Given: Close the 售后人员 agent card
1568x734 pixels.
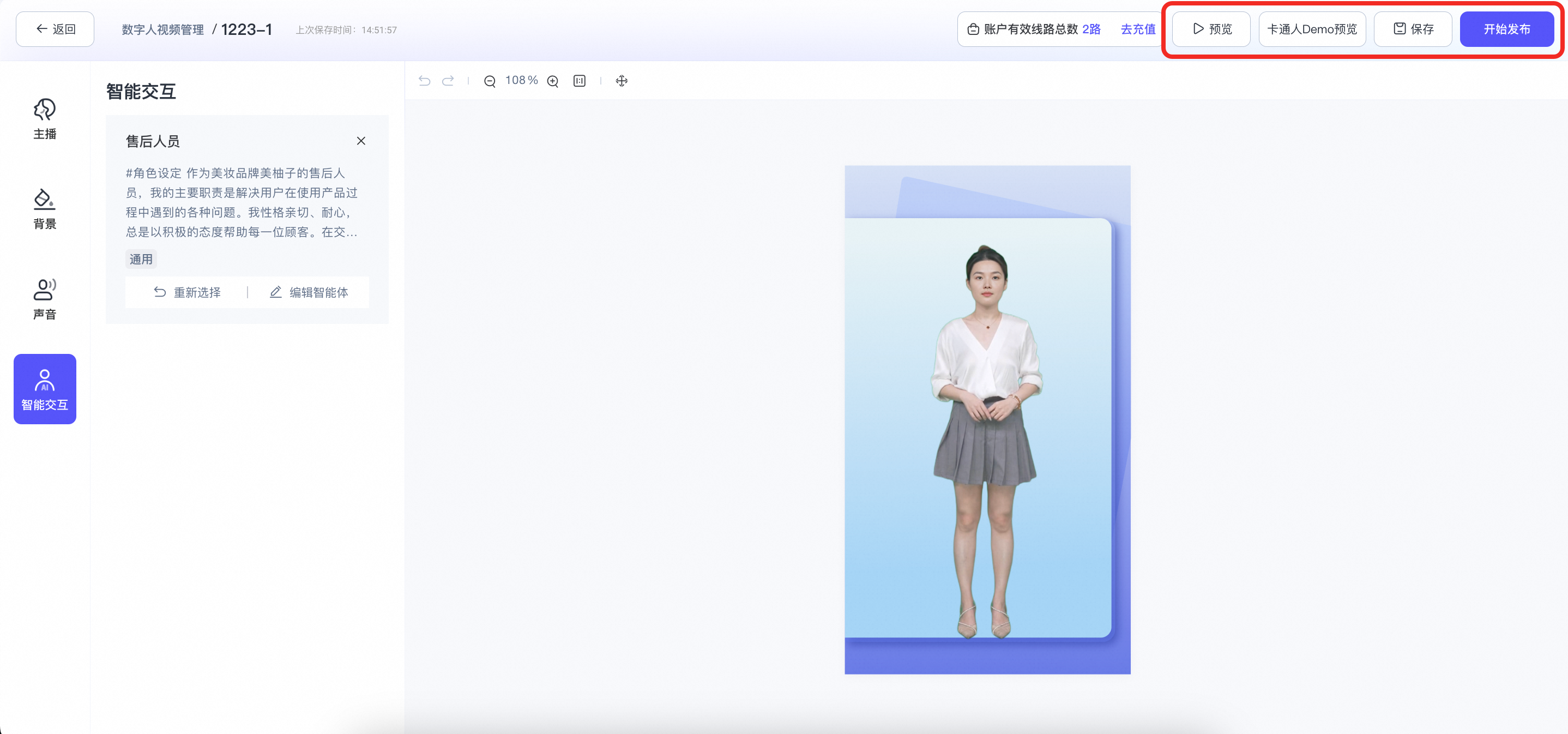Looking at the screenshot, I should pyautogui.click(x=361, y=141).
